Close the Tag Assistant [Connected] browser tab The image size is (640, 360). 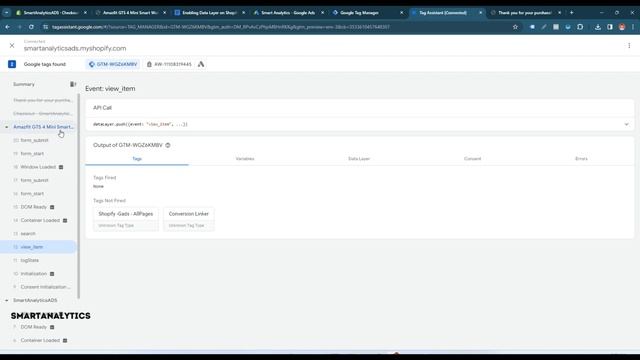pos(480,13)
